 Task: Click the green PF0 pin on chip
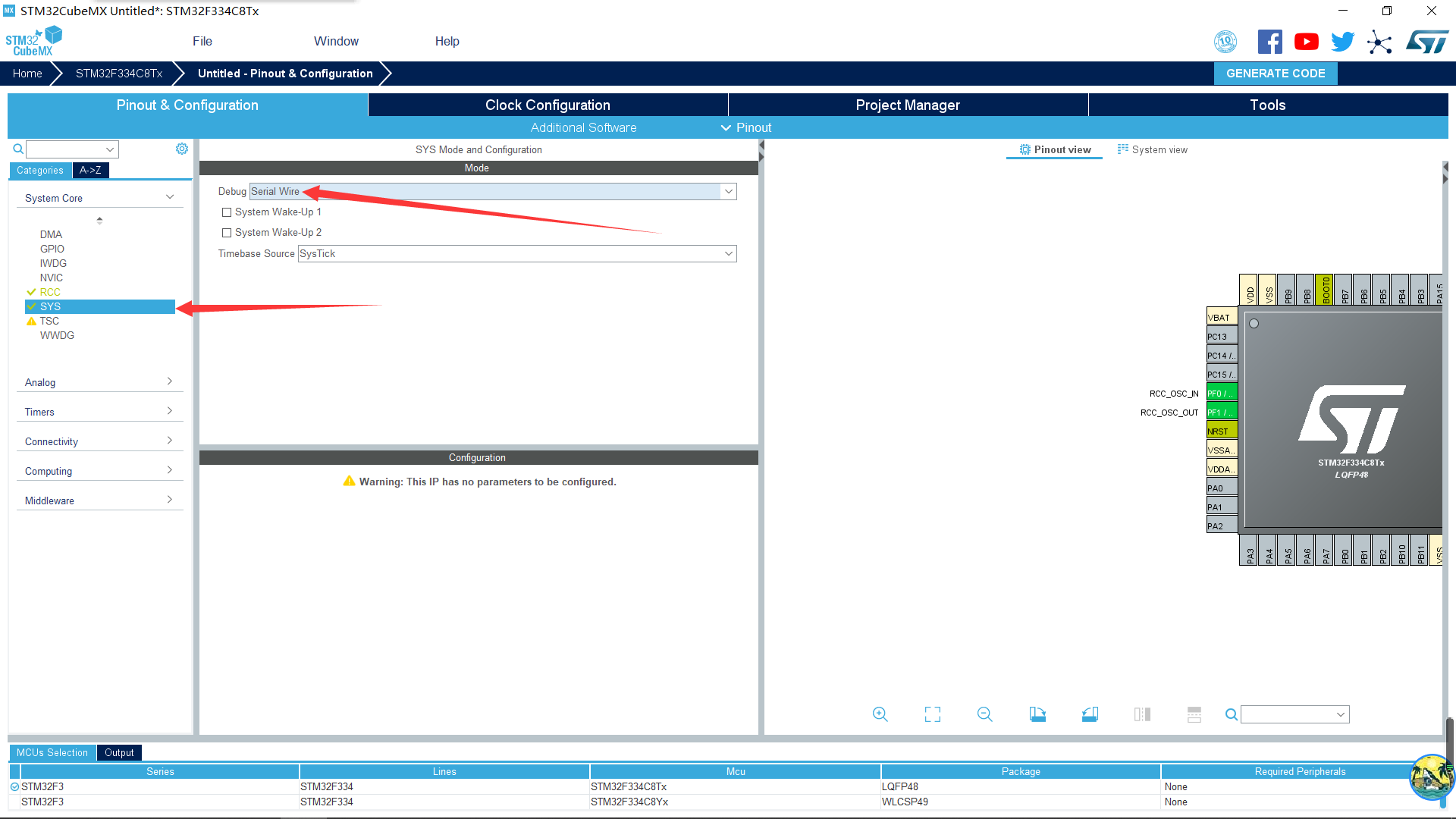[1221, 394]
